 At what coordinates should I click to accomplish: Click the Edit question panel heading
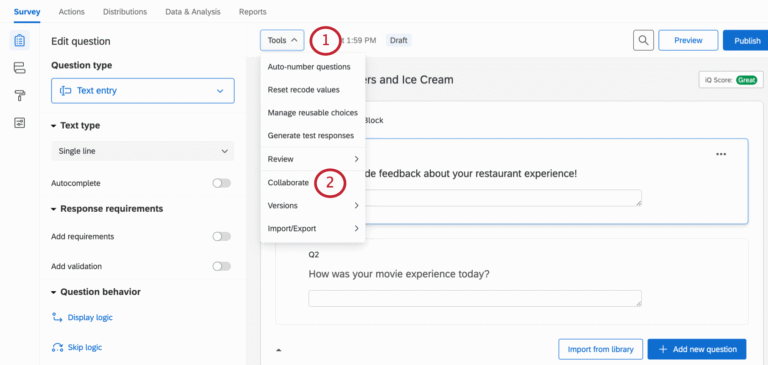pyautogui.click(x=81, y=42)
